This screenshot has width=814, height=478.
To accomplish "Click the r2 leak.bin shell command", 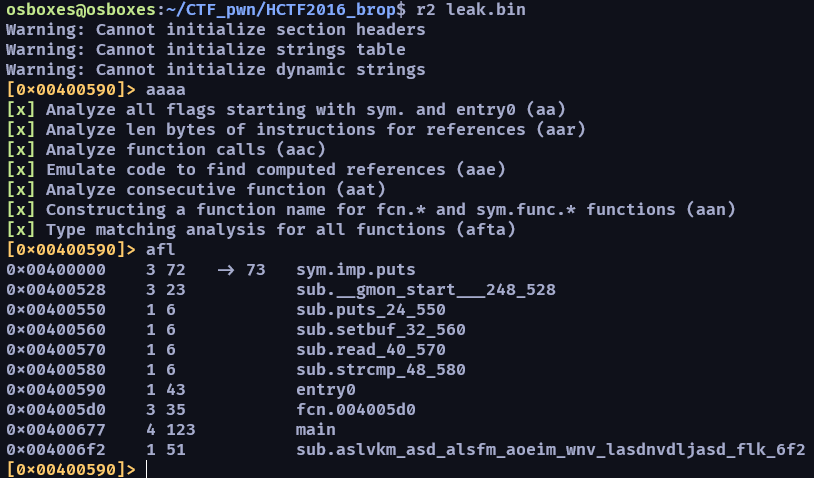I will 471,10.
